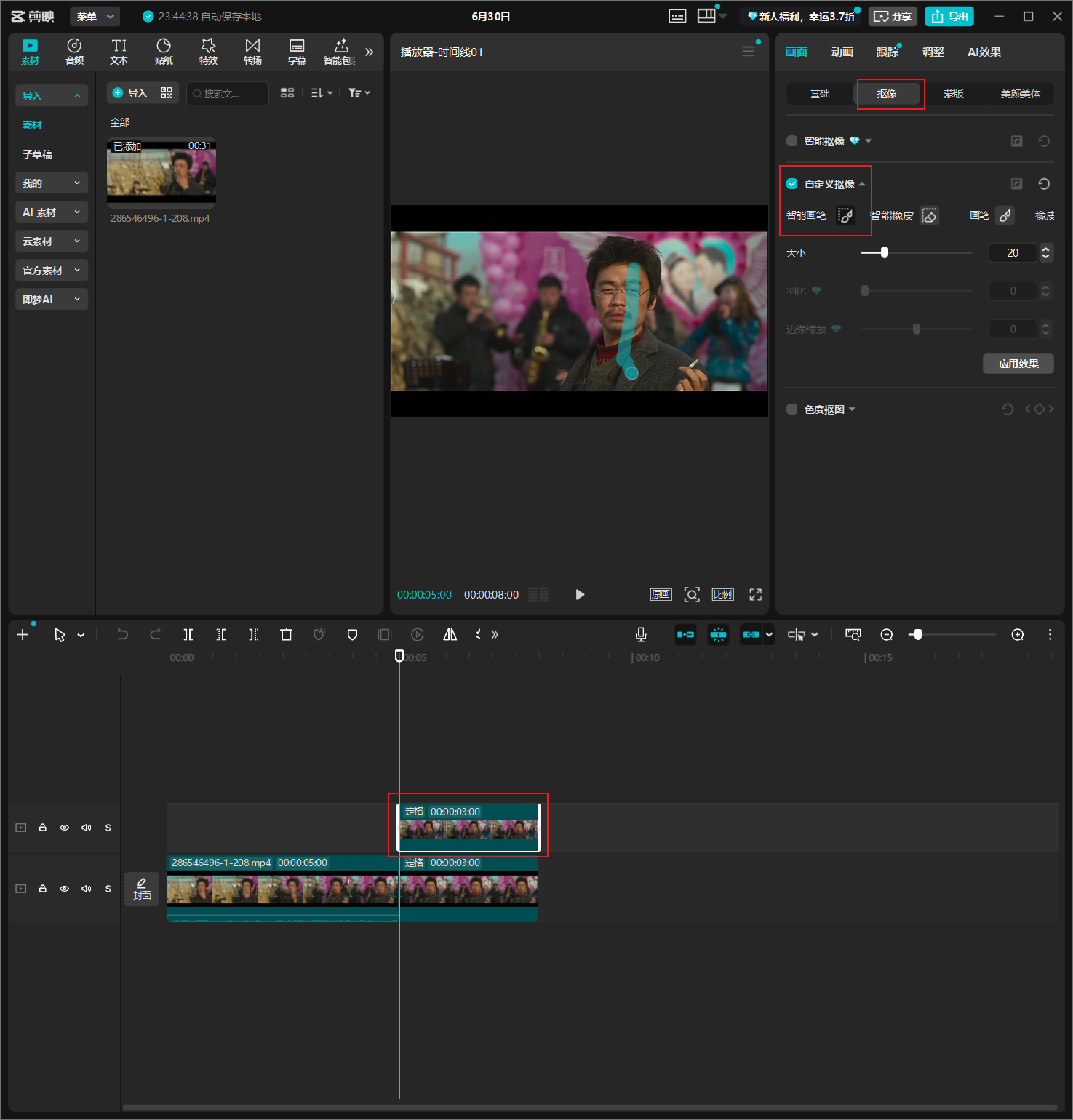Enable the 智能抠像 checkbox
The width and height of the screenshot is (1073, 1120).
[x=792, y=141]
